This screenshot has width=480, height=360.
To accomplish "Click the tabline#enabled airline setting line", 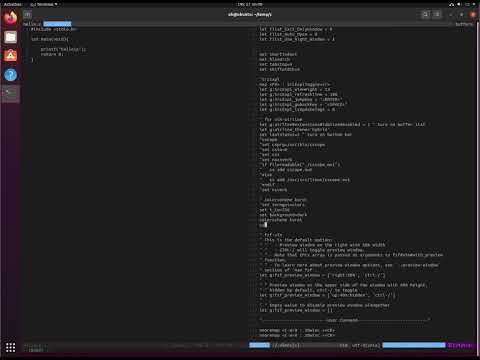I will point(342,124).
